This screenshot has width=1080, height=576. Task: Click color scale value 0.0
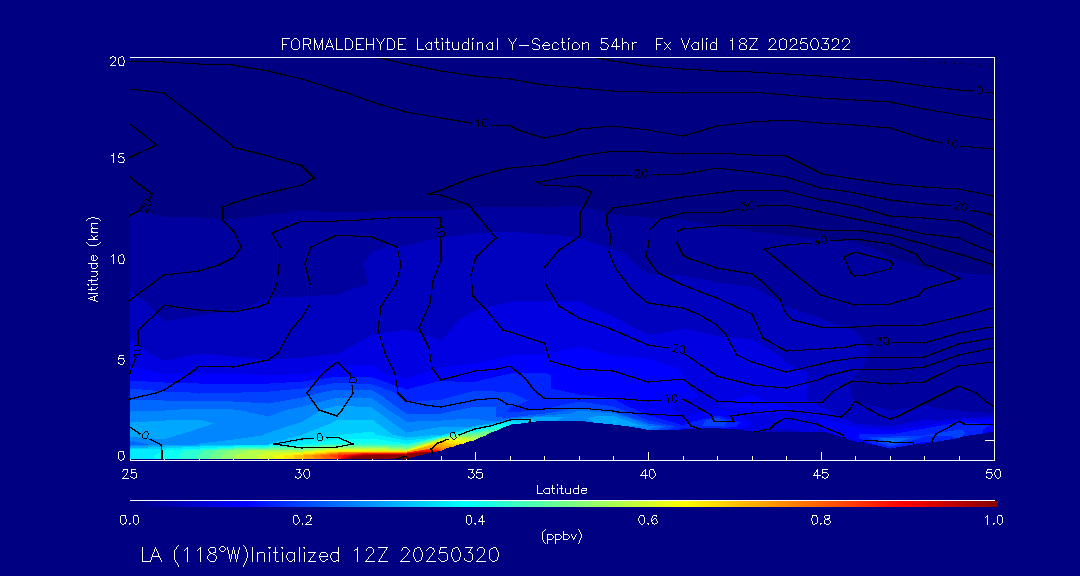pos(129,521)
